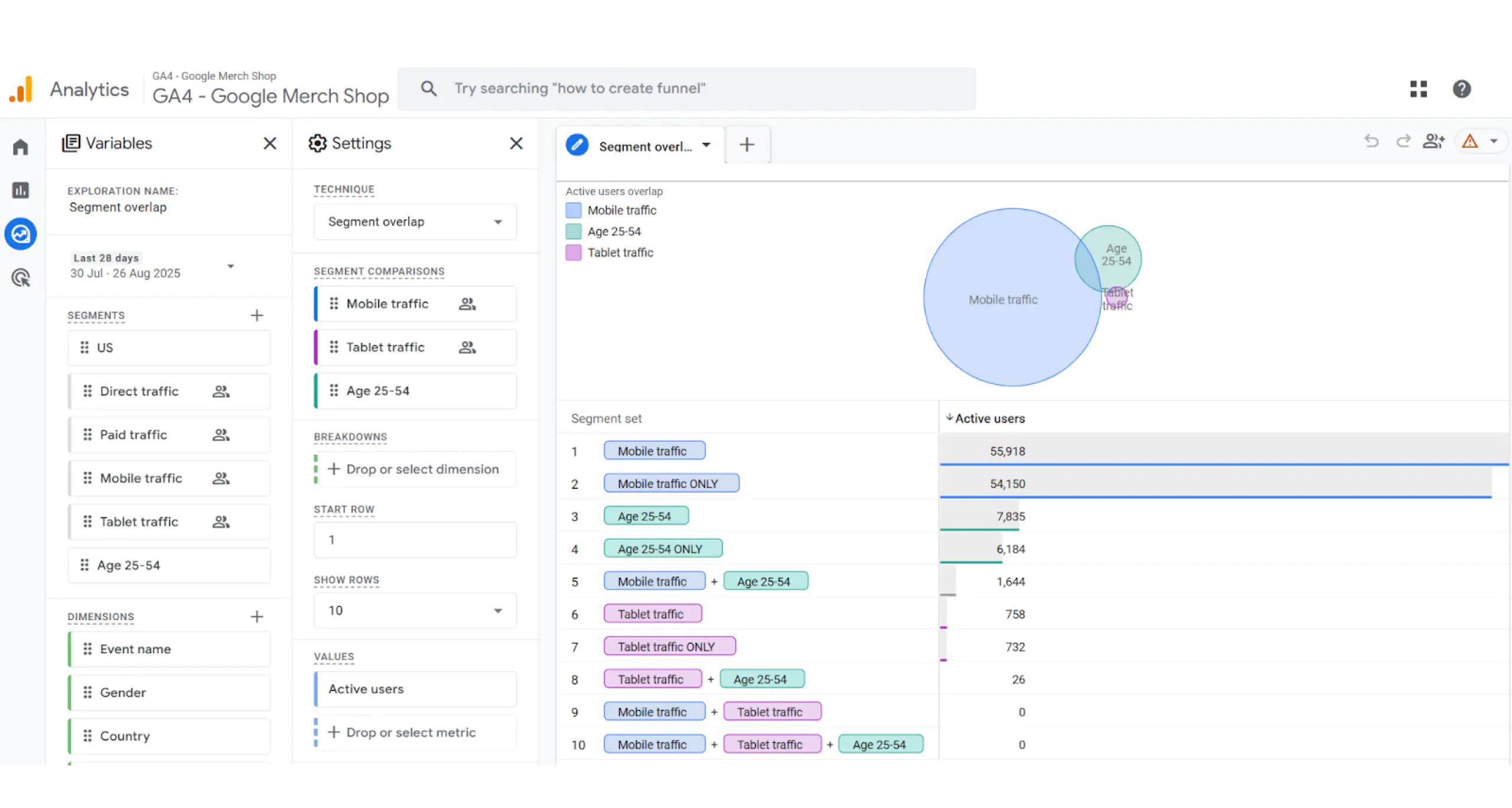
Task: Open the Google apps grid icon
Action: pyautogui.click(x=1418, y=89)
